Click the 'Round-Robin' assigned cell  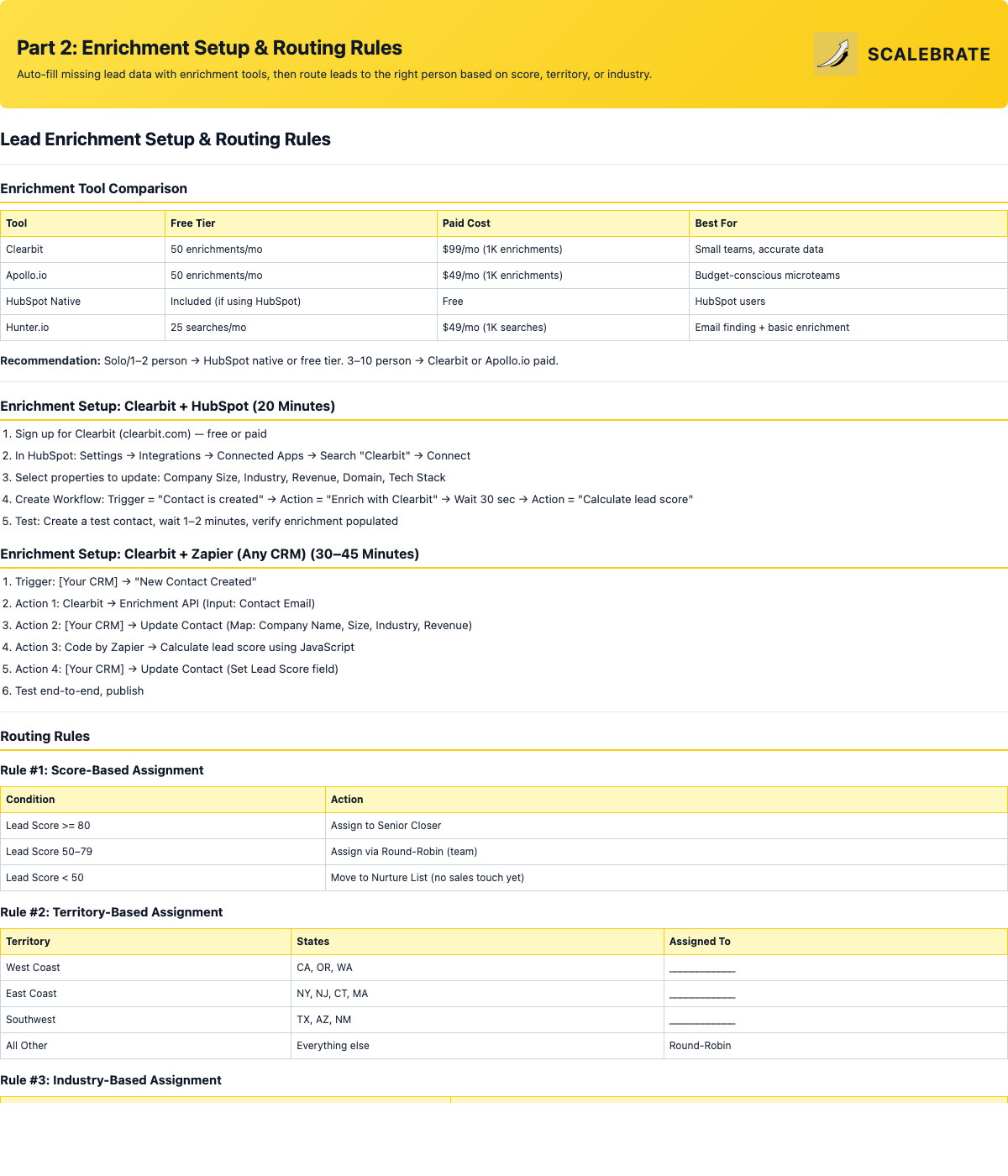click(x=836, y=1046)
